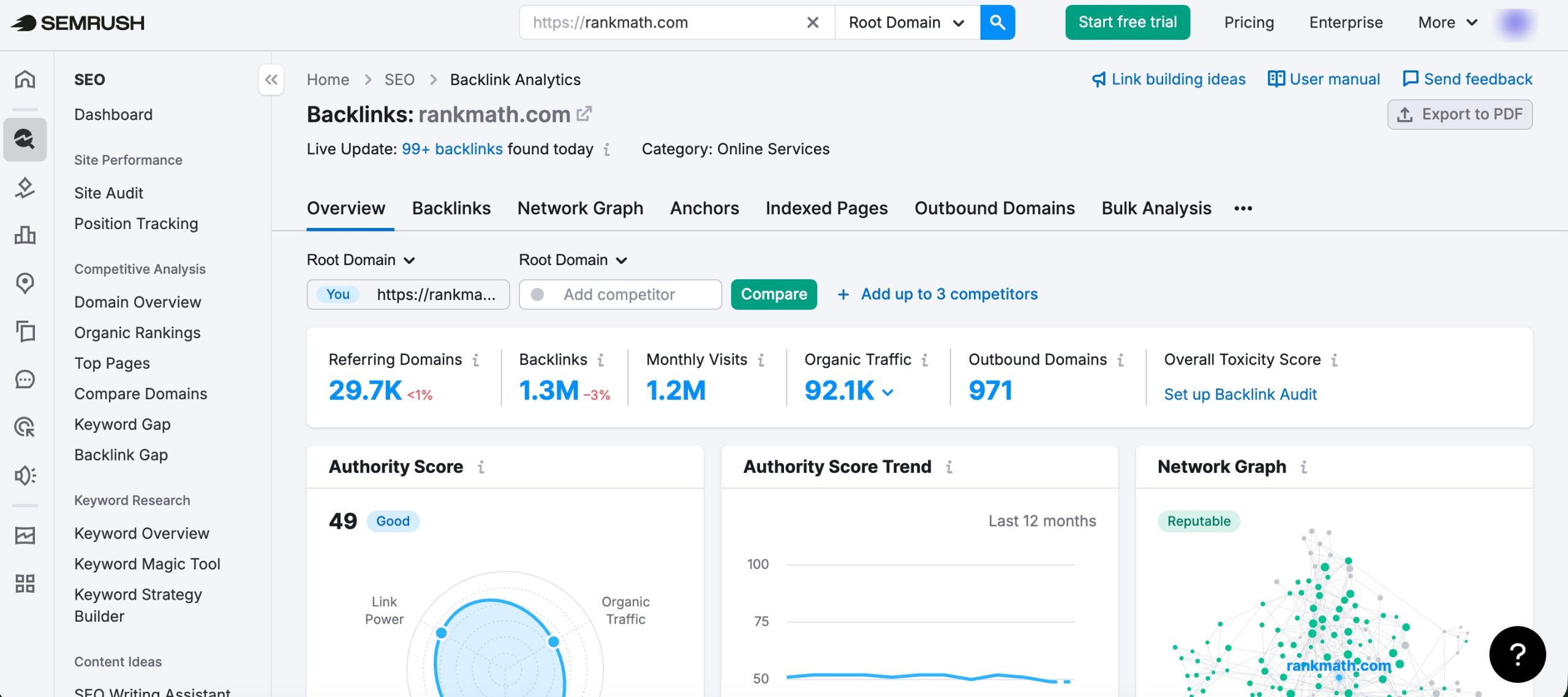The image size is (1568, 697).
Task: Open the reports chart icon in left rail
Action: (x=25, y=536)
